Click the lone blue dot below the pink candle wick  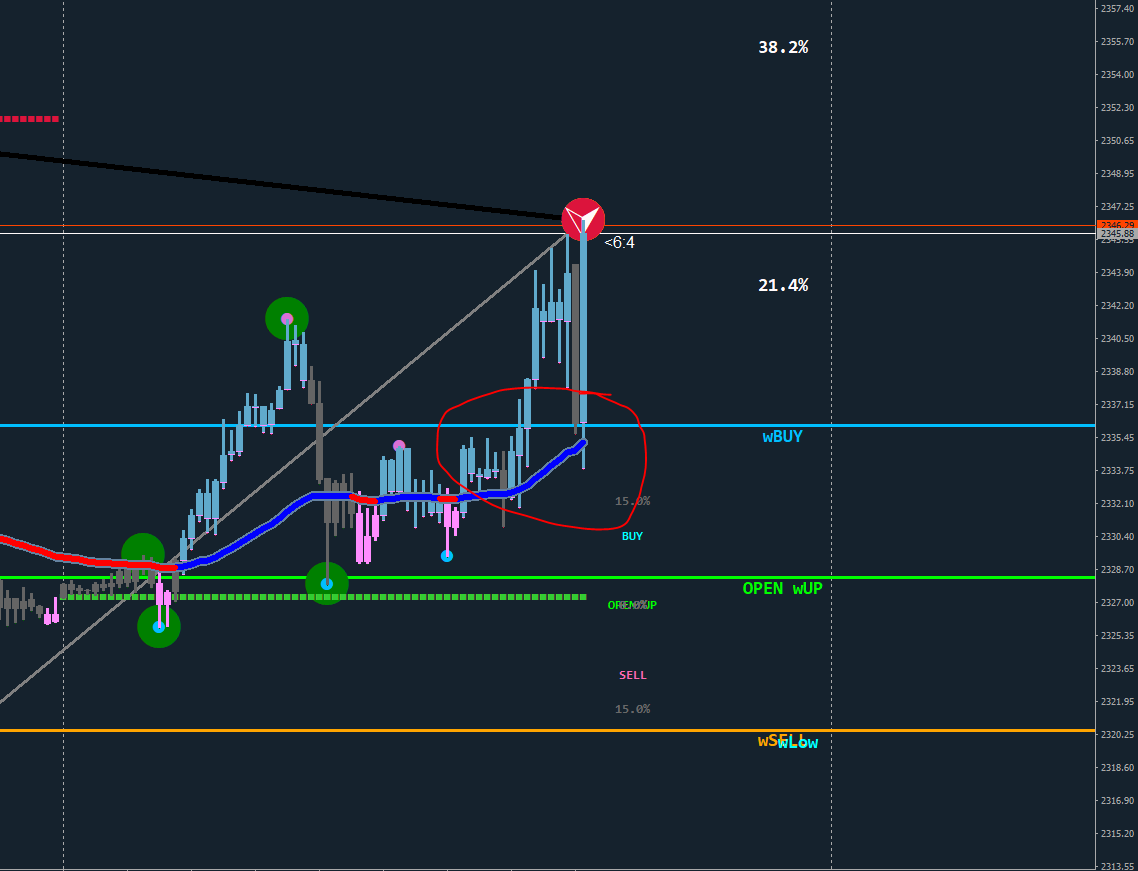447,556
